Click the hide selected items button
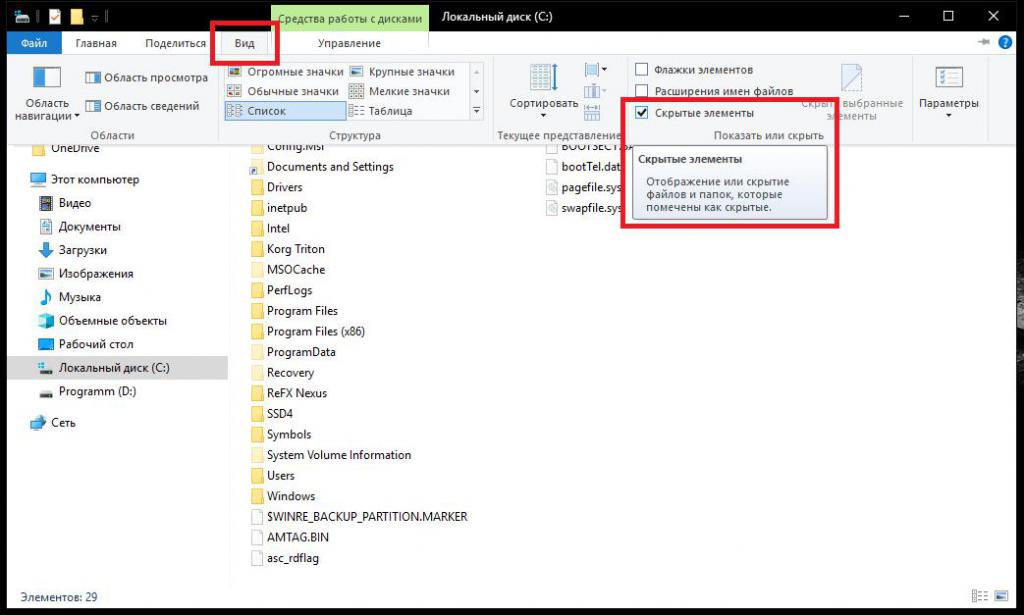1024x615 pixels. pos(852,93)
